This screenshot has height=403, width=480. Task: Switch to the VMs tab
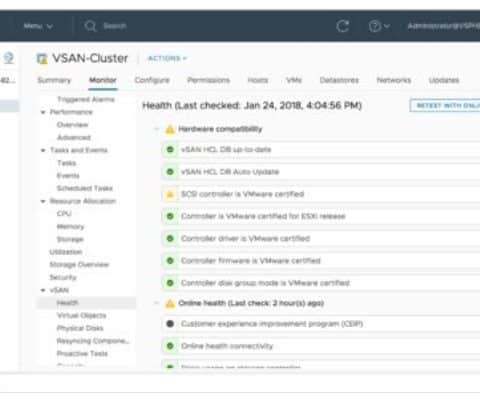click(294, 80)
